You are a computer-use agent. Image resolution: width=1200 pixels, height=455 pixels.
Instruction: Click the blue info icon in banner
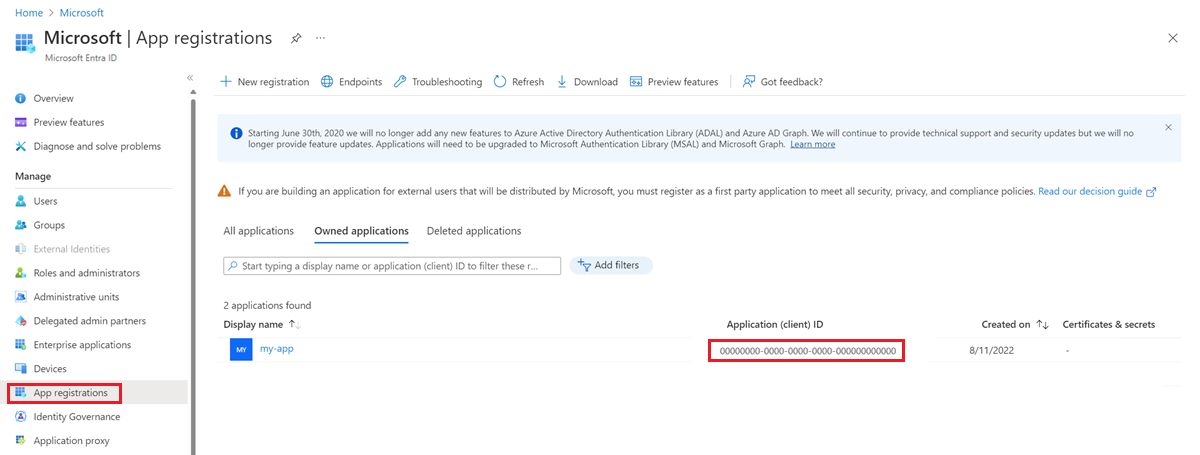point(236,133)
